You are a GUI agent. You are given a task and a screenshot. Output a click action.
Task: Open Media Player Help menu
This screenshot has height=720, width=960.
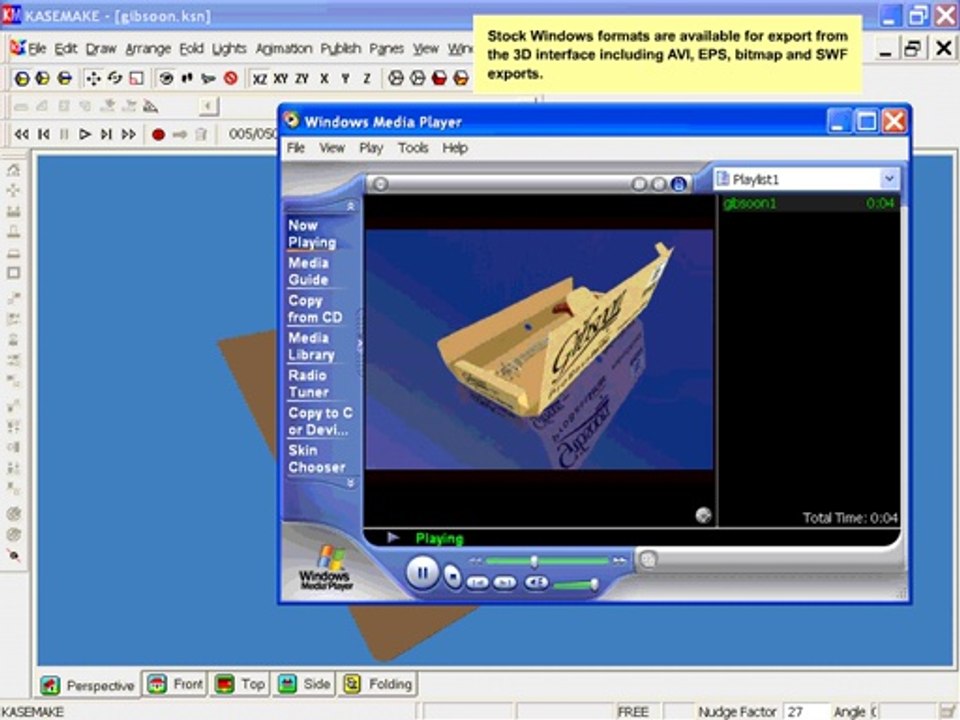click(455, 148)
